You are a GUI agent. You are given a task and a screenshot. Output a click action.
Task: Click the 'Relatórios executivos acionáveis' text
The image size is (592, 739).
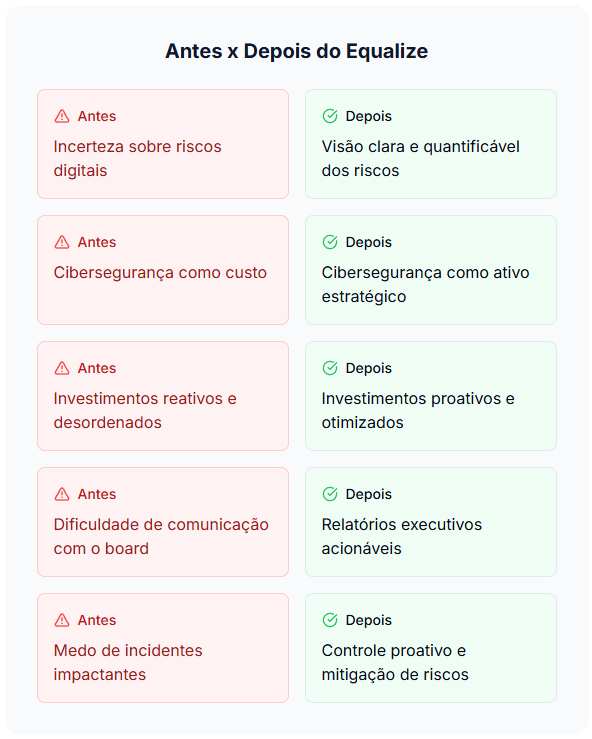click(402, 536)
